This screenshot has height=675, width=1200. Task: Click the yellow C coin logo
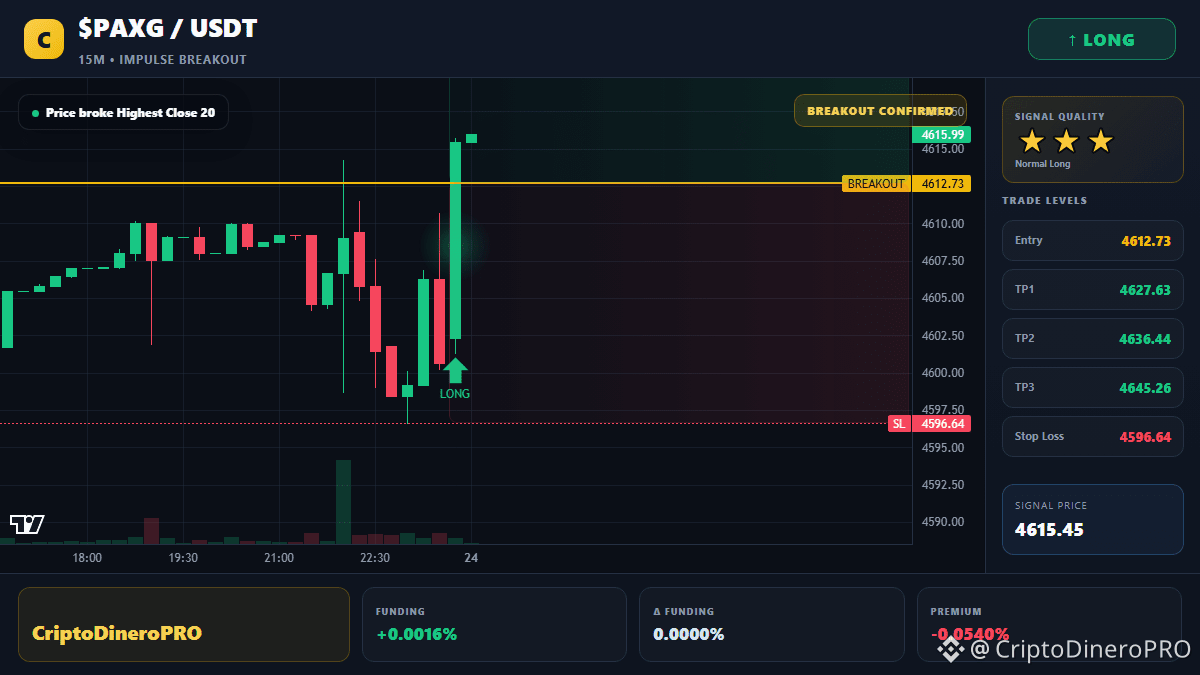tap(43, 40)
